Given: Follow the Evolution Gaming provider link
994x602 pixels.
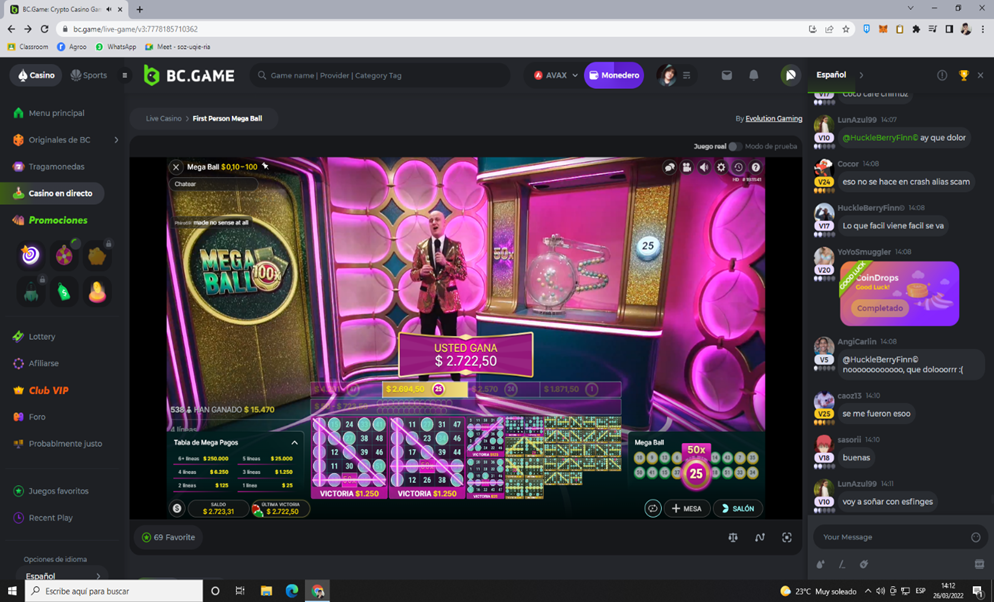Looking at the screenshot, I should click(773, 118).
